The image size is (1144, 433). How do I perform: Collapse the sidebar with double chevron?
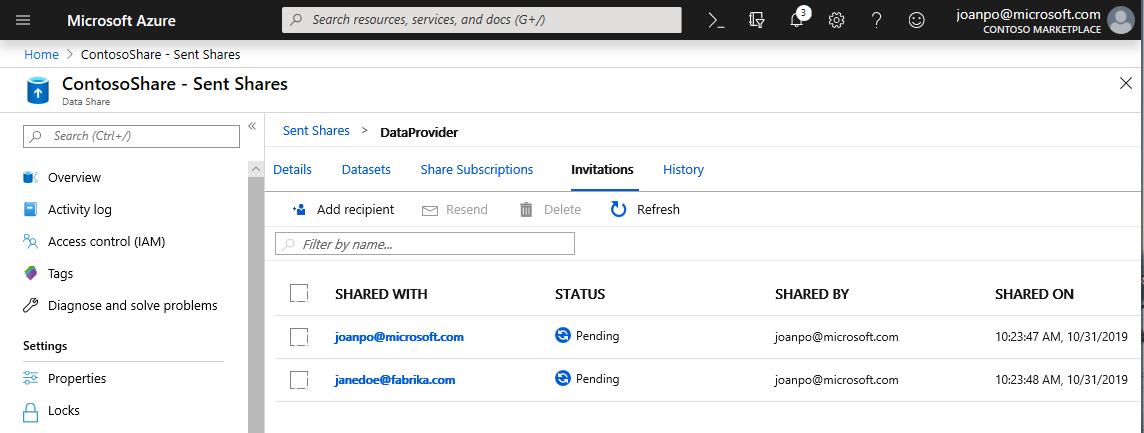252,126
